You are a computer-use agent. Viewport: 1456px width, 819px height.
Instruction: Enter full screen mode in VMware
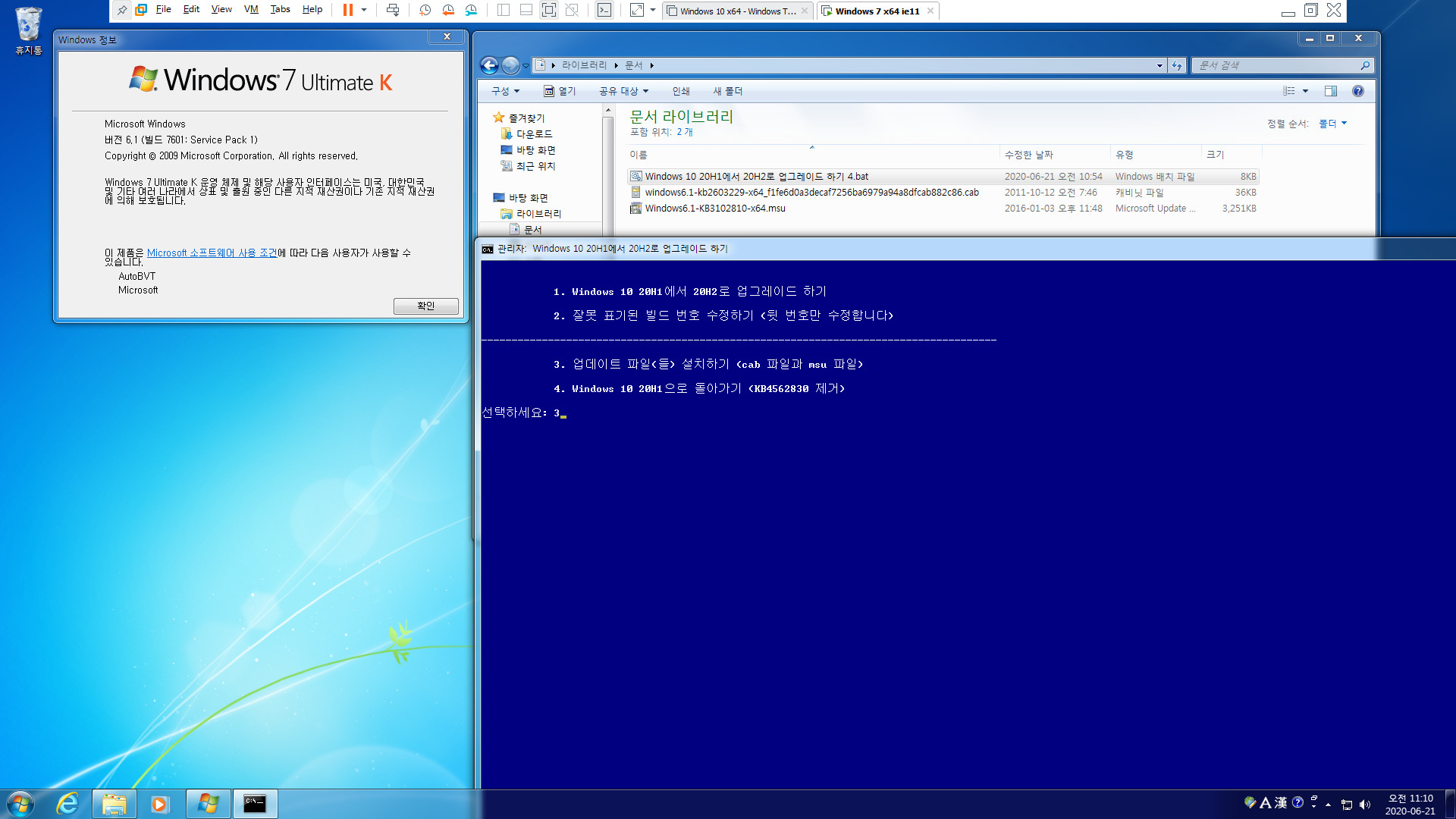click(549, 10)
